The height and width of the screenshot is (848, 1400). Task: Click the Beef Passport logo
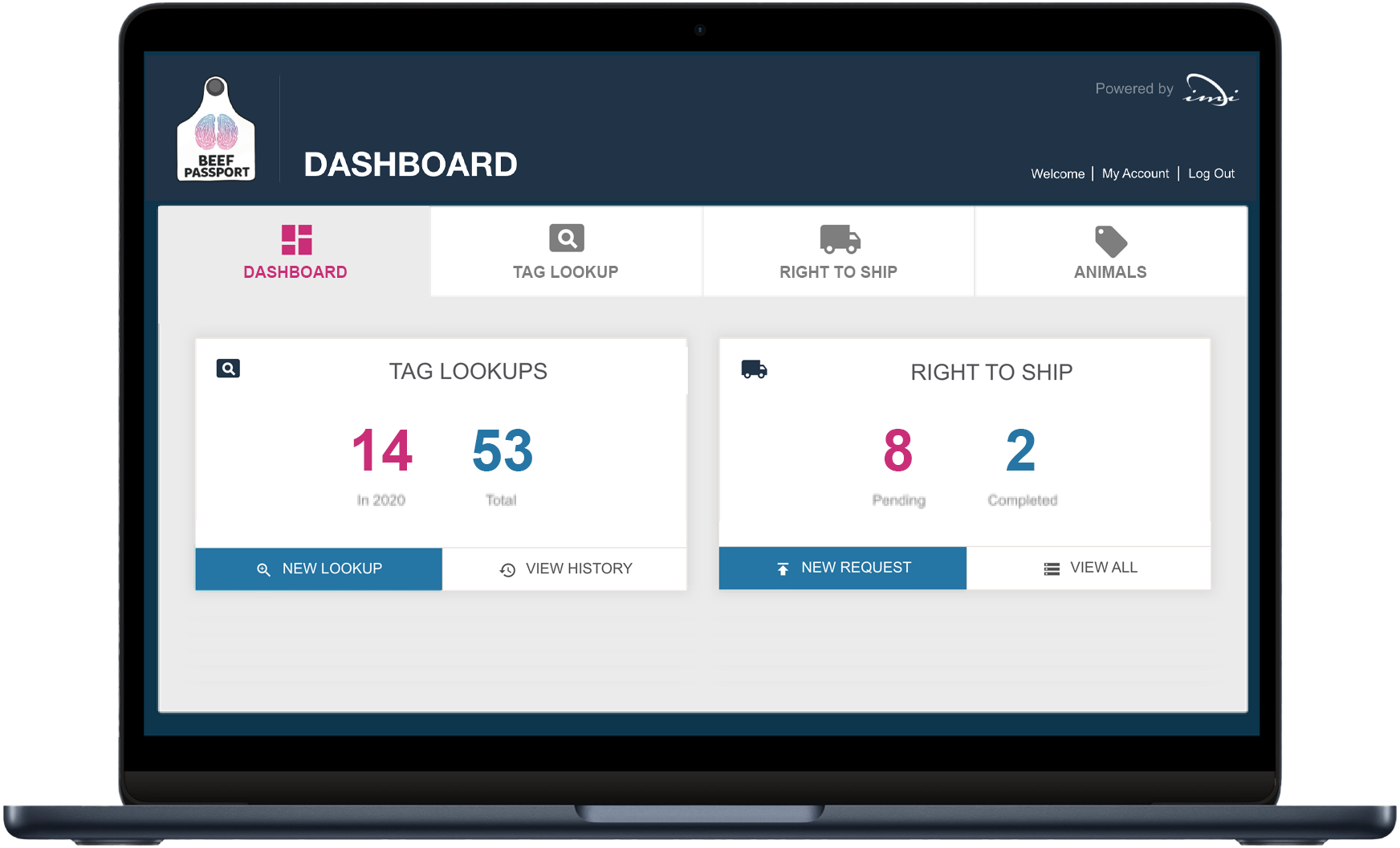[216, 131]
